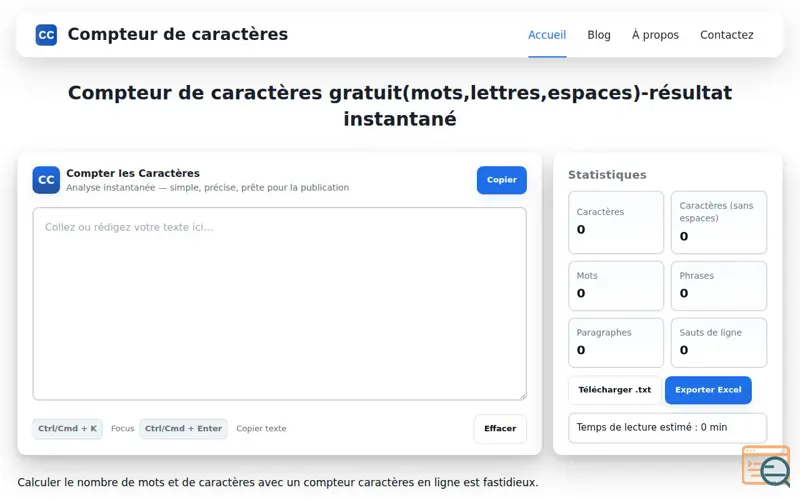The height and width of the screenshot is (500, 800).
Task: Click the CC icon beside Compter les Caractères
Action: pyautogui.click(x=46, y=180)
